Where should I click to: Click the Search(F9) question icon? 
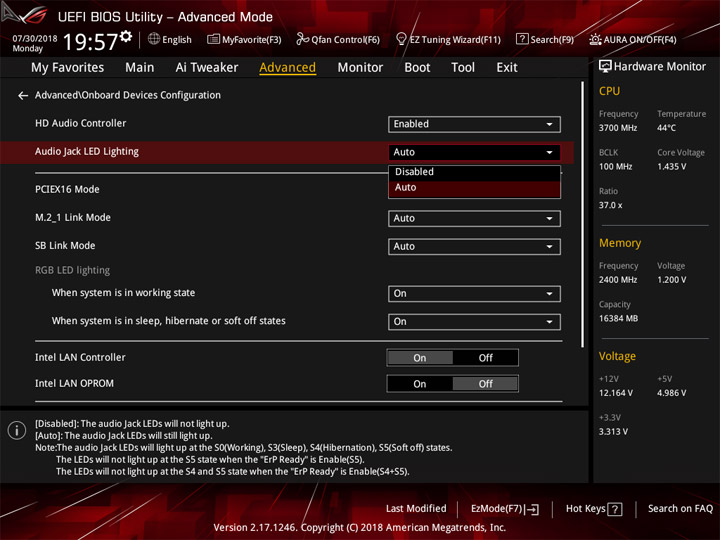tap(522, 39)
